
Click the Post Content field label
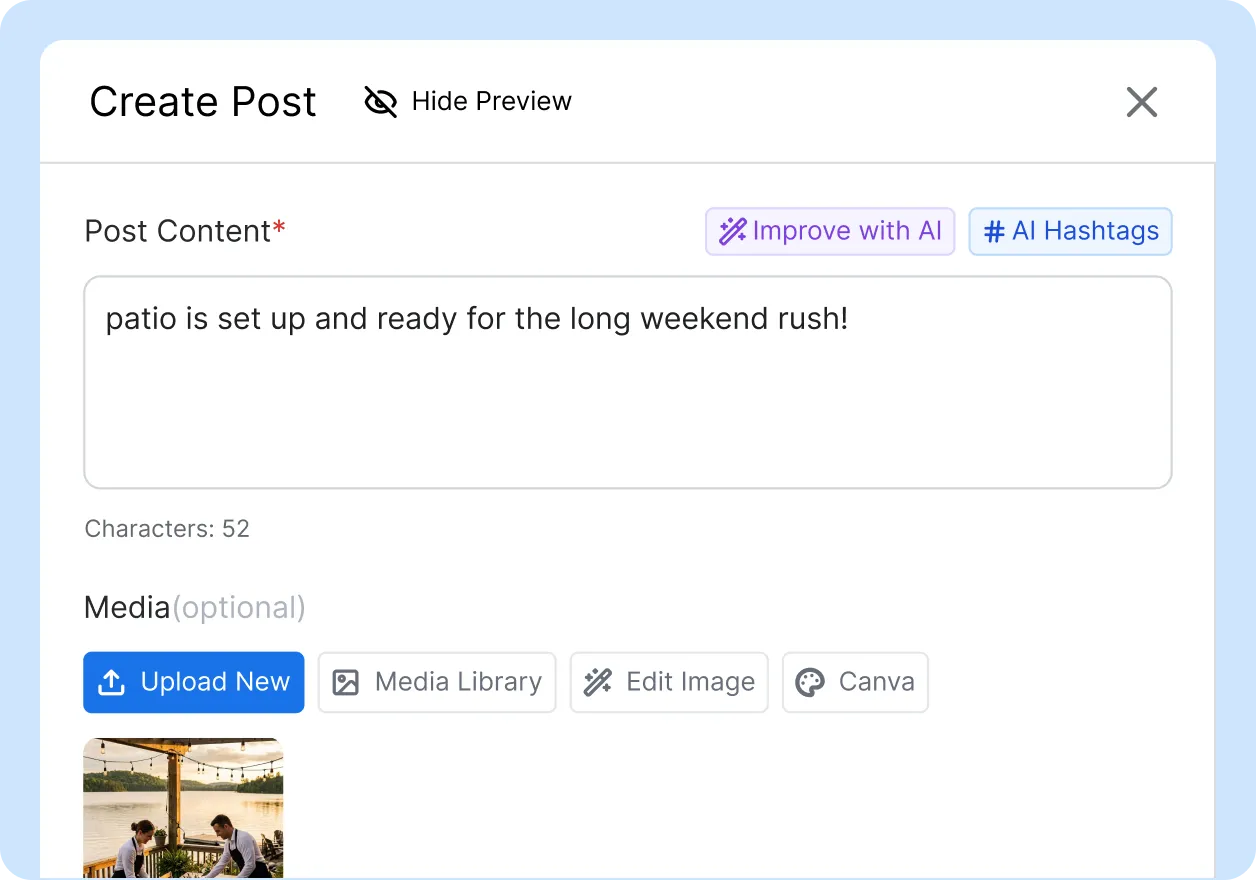[x=178, y=231]
